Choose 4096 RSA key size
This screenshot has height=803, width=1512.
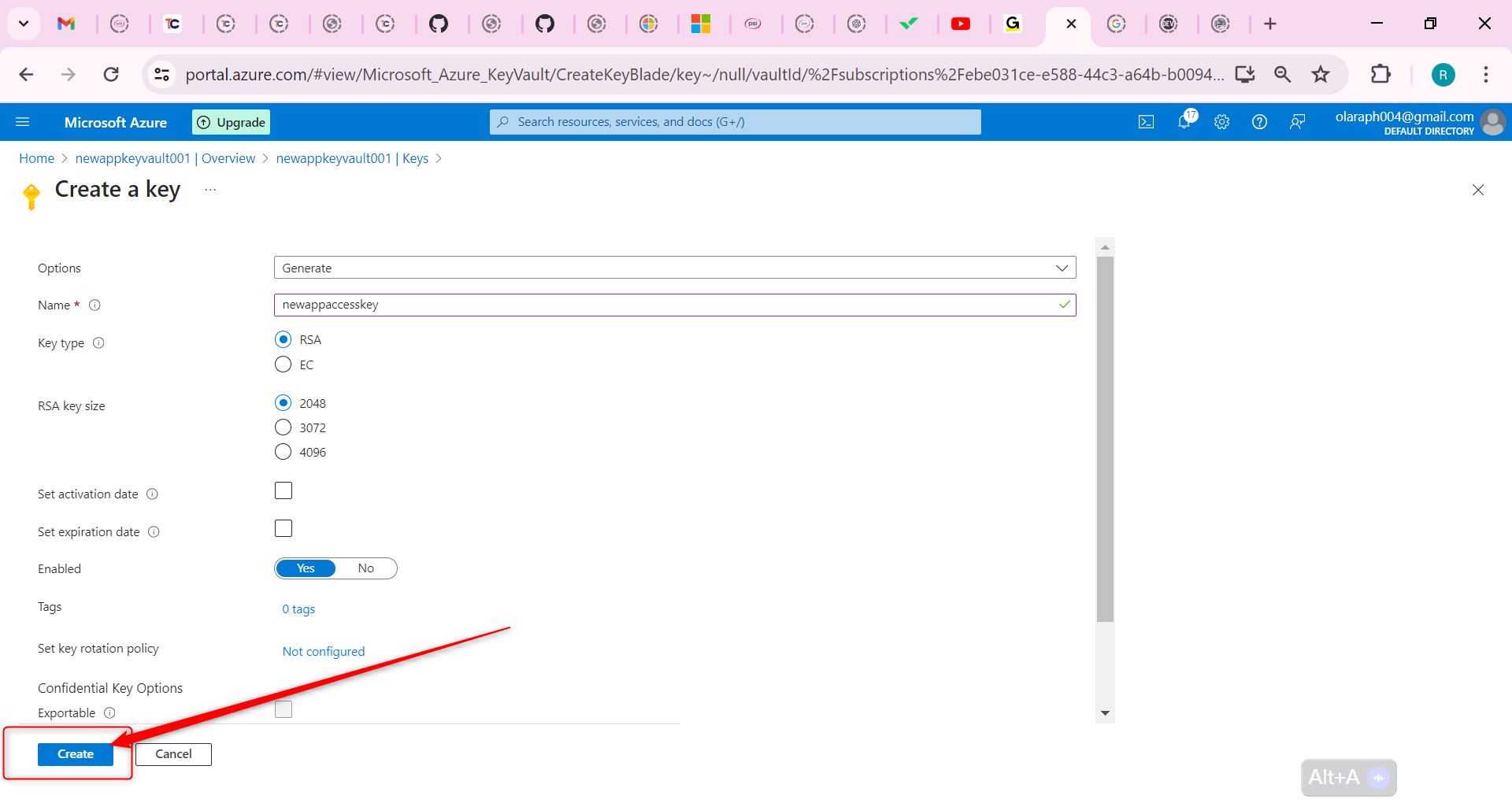(283, 452)
